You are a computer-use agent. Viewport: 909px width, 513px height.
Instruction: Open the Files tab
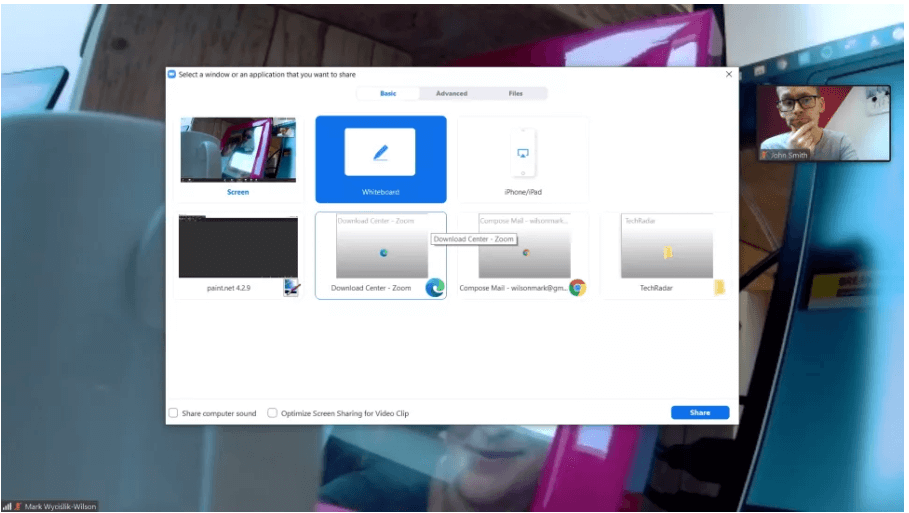pos(515,93)
